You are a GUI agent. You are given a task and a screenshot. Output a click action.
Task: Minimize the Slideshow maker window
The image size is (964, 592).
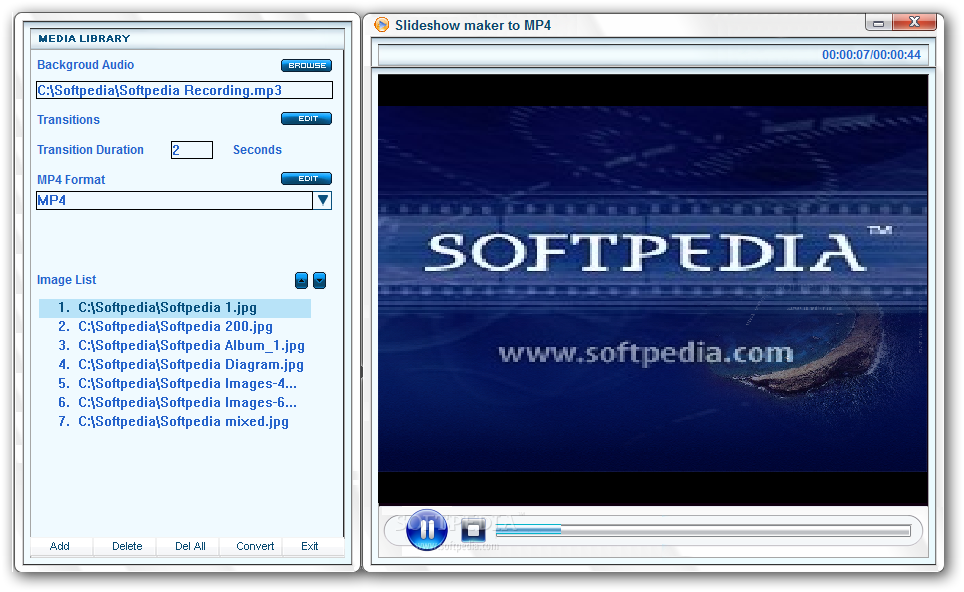[879, 23]
